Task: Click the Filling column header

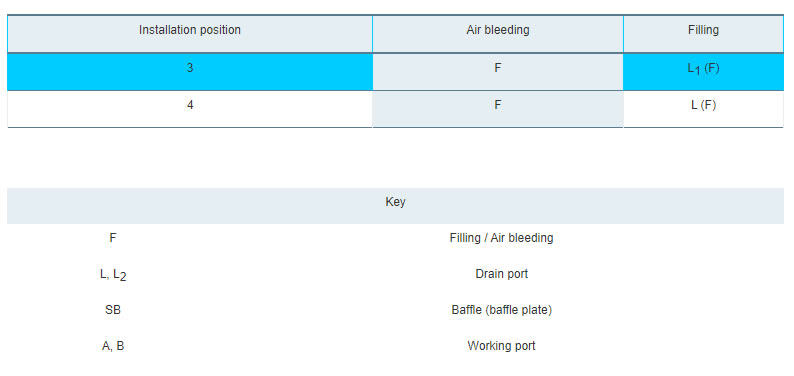Action: 703,30
